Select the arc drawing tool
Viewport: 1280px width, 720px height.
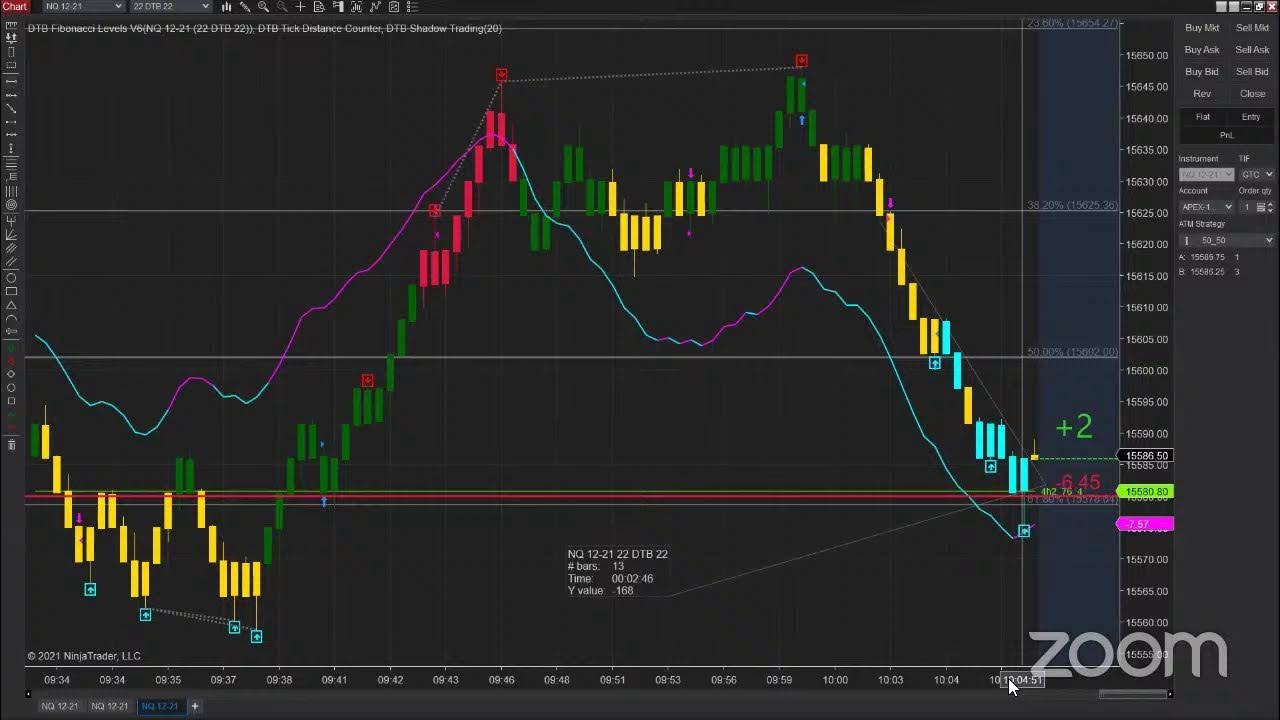(11, 319)
